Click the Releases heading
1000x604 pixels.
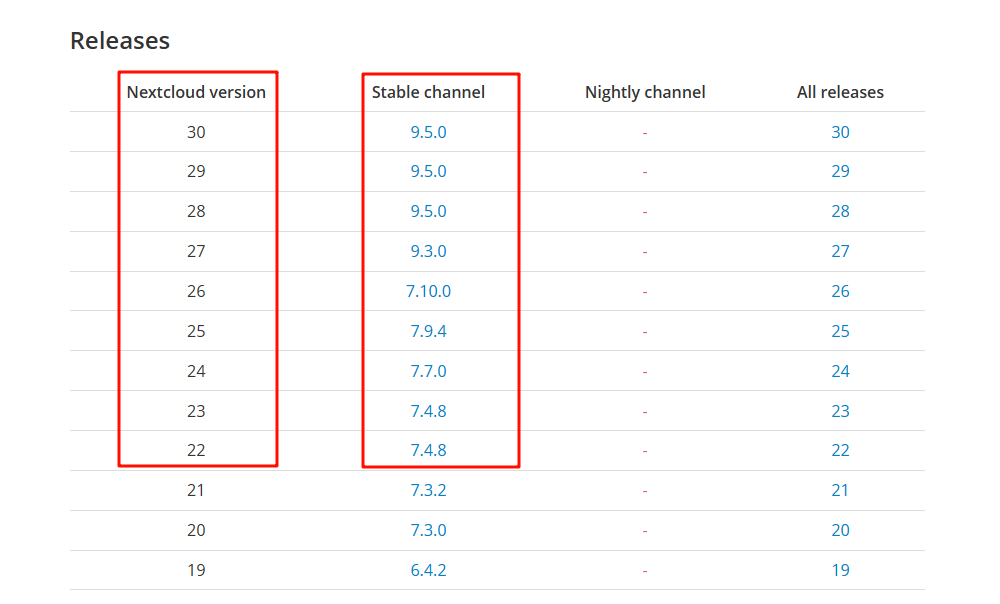(x=120, y=41)
